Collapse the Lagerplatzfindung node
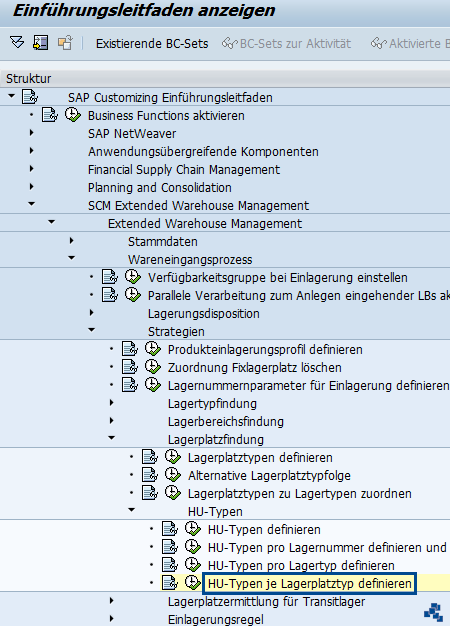 click(x=111, y=438)
